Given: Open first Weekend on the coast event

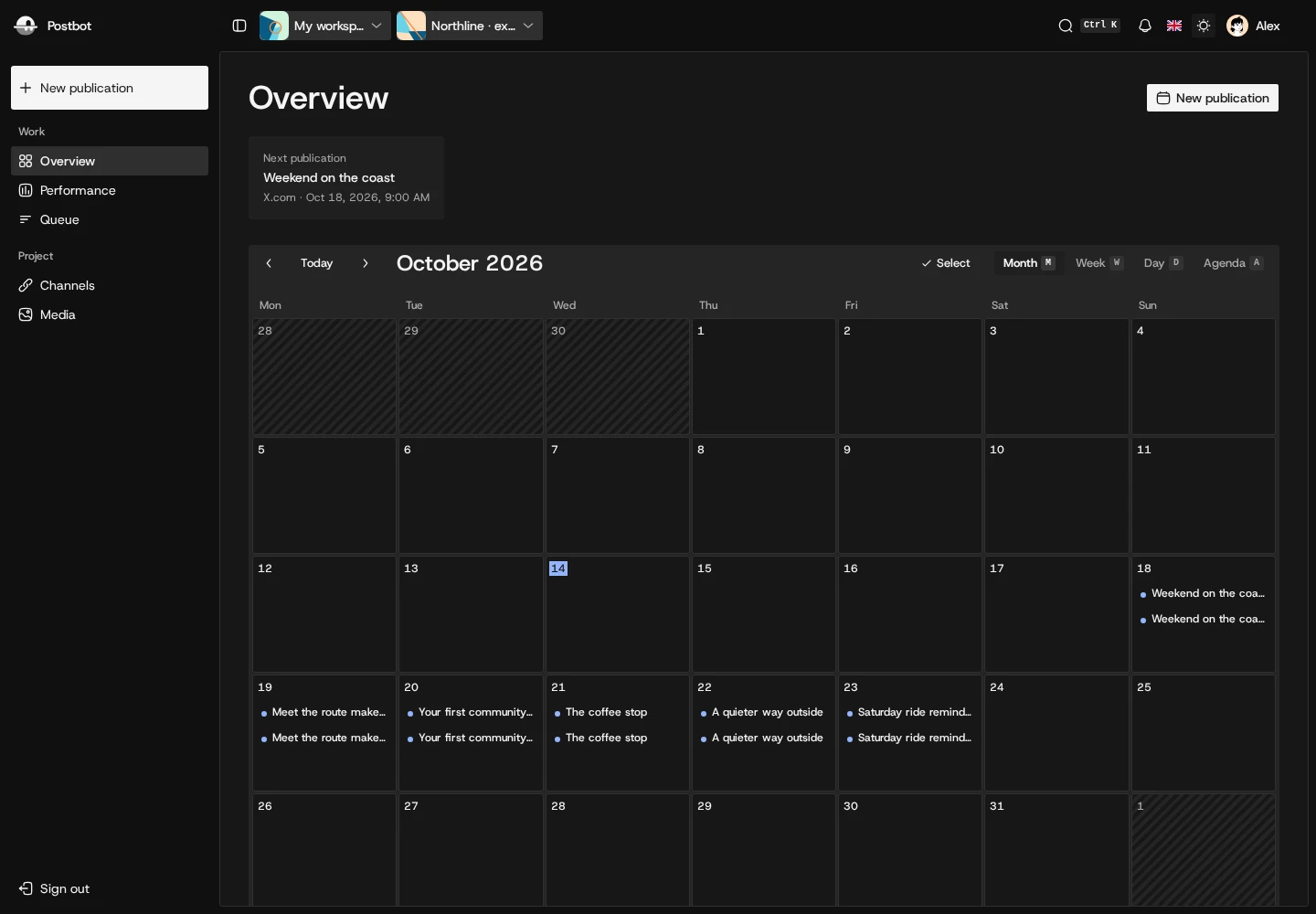Looking at the screenshot, I should [x=1203, y=593].
